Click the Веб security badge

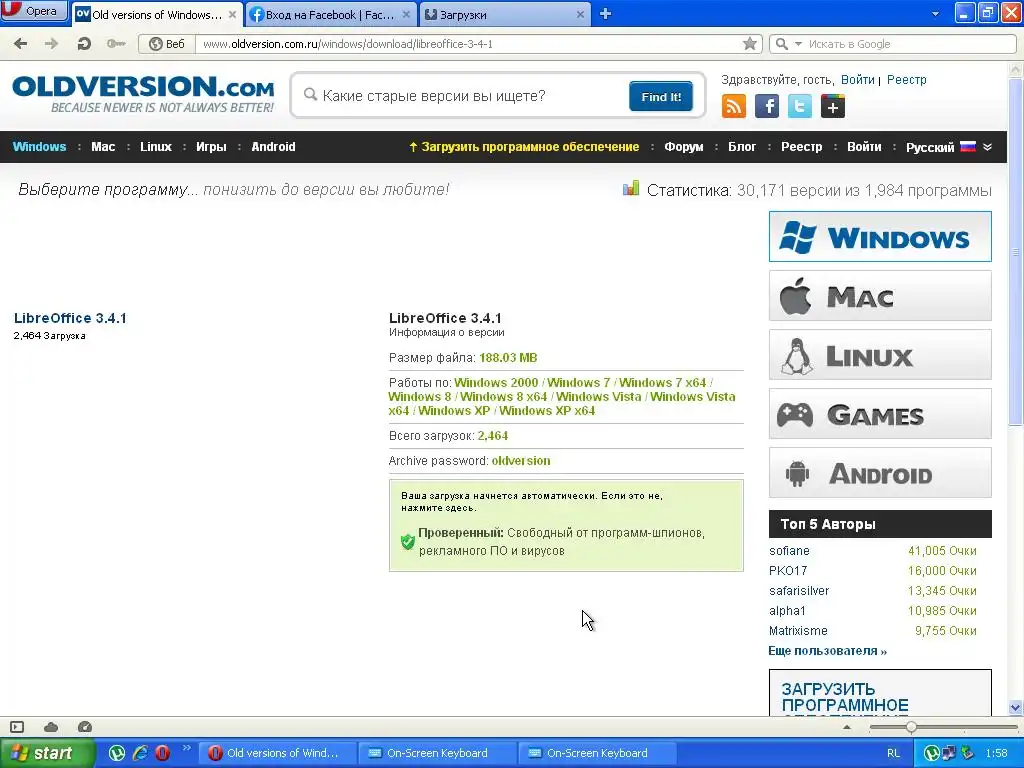[x=167, y=44]
